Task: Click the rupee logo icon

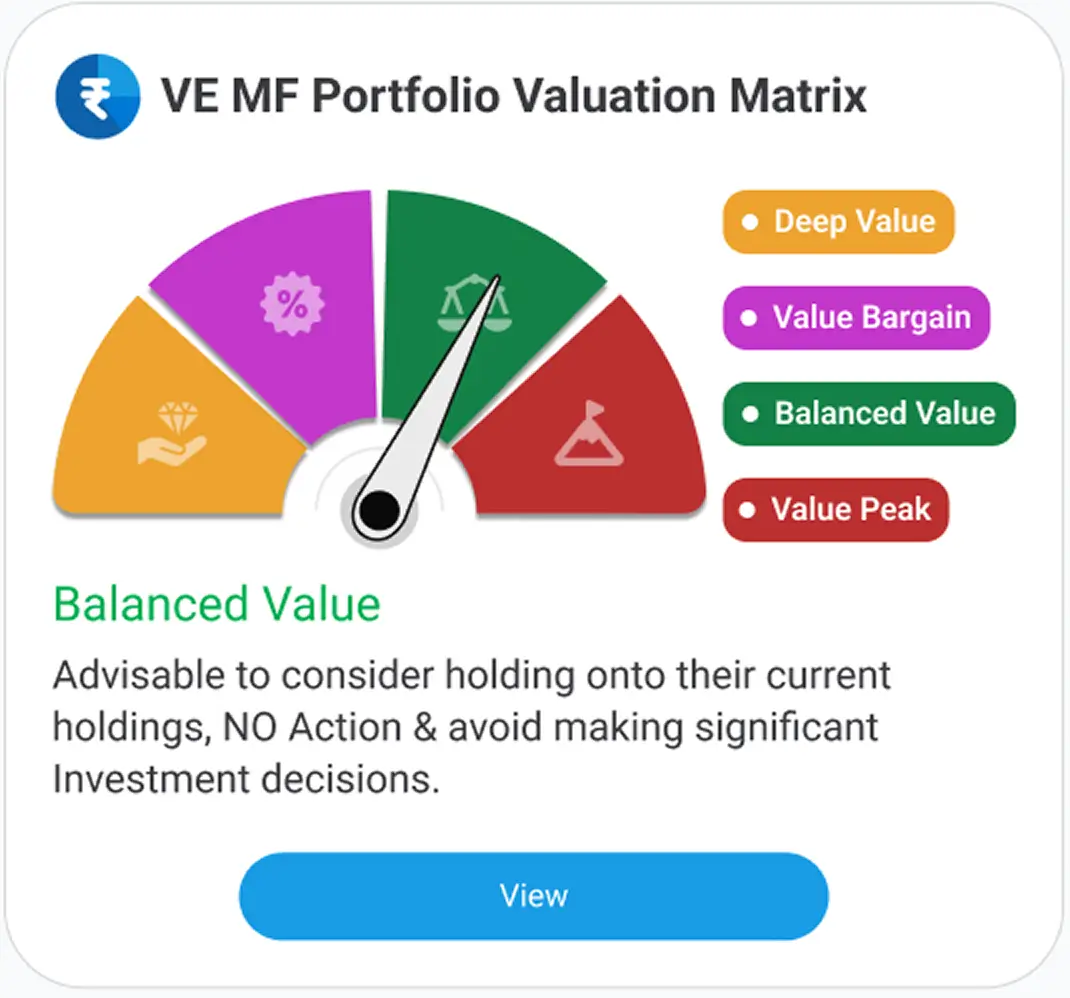Action: [x=95, y=95]
